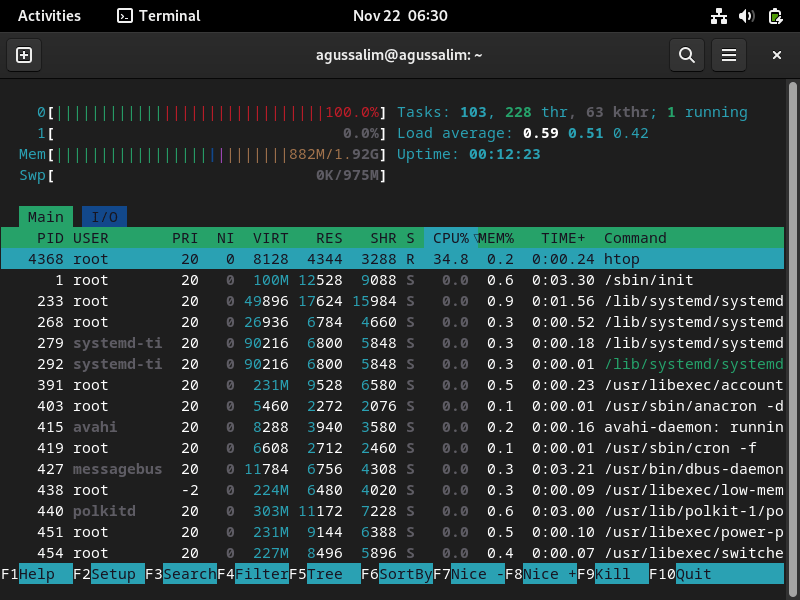Sort by the NI column header
The height and width of the screenshot is (600, 800).
(226, 238)
